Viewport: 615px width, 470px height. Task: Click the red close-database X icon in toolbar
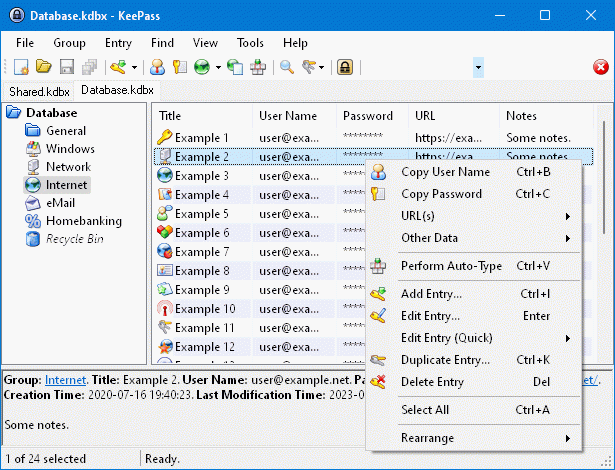click(600, 67)
